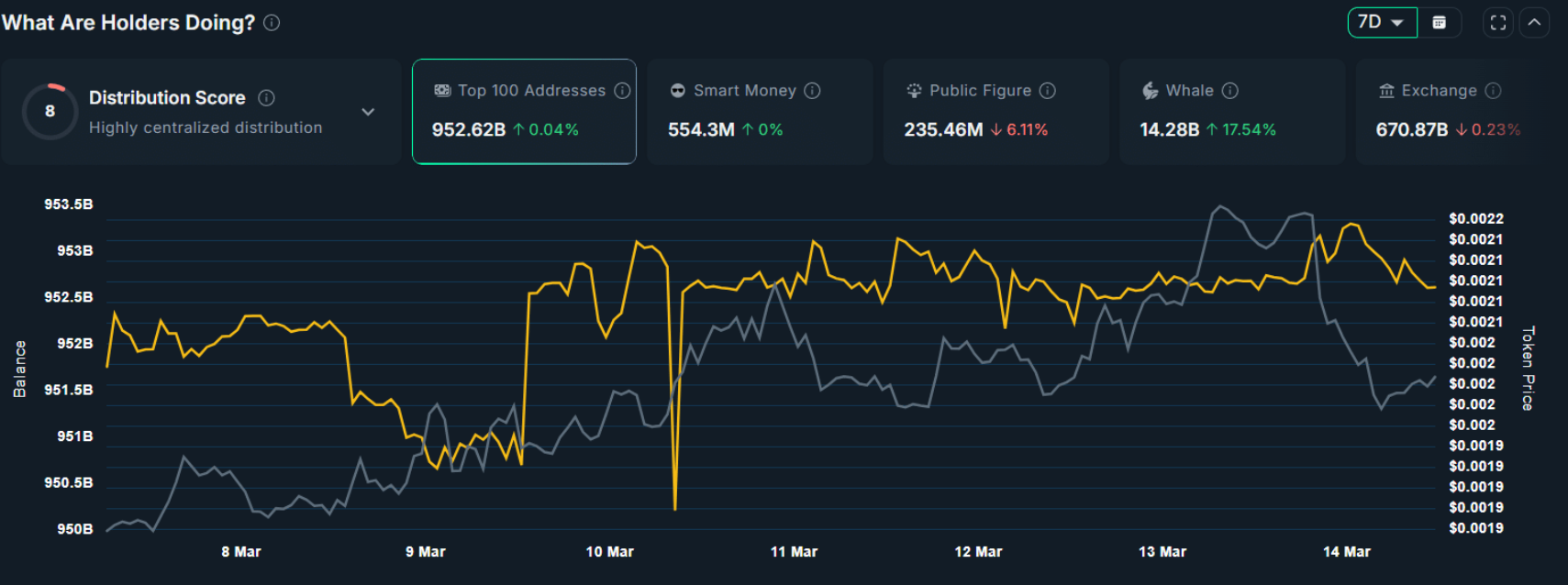Viewport: 1568px width, 585px height.
Task: Click info icon next to Distribution Score
Action: (x=267, y=98)
